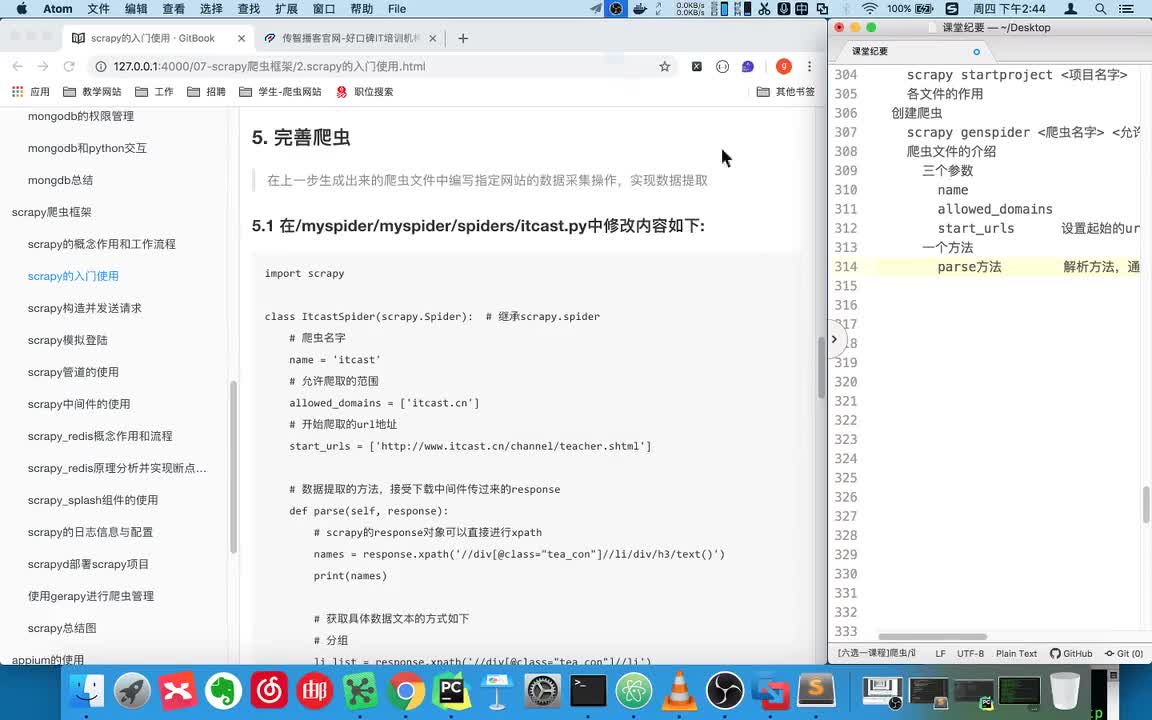Viewport: 1152px width, 720px height.
Task: Click the site info icon in address bar
Action: click(100, 66)
